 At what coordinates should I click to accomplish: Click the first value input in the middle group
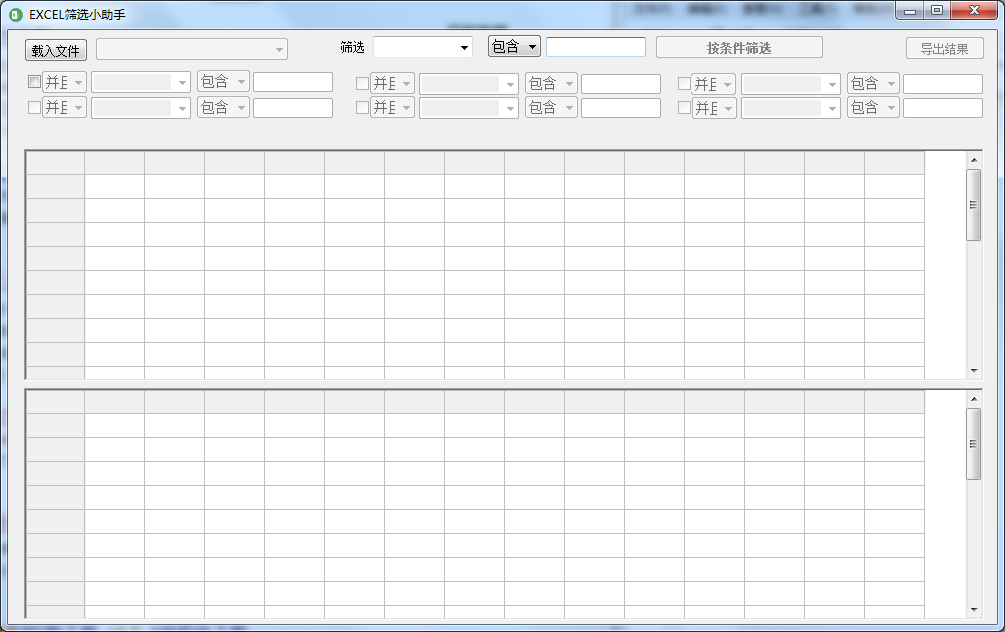(x=620, y=84)
